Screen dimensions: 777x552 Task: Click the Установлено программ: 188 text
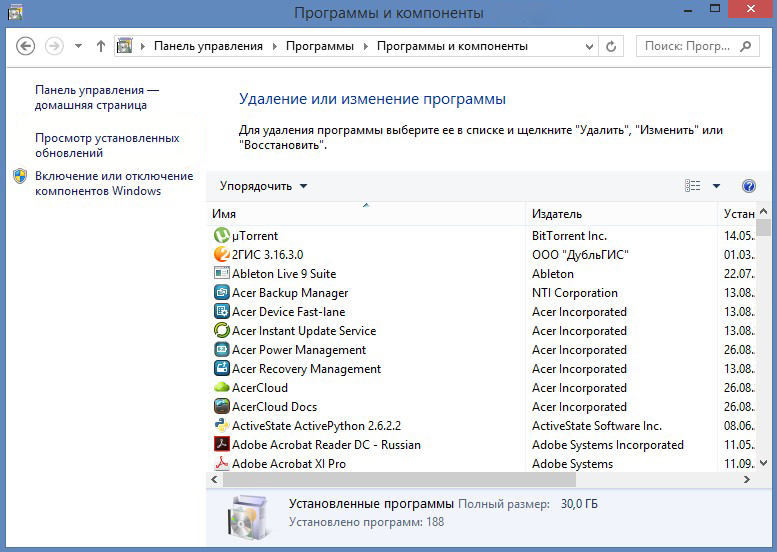click(x=366, y=522)
